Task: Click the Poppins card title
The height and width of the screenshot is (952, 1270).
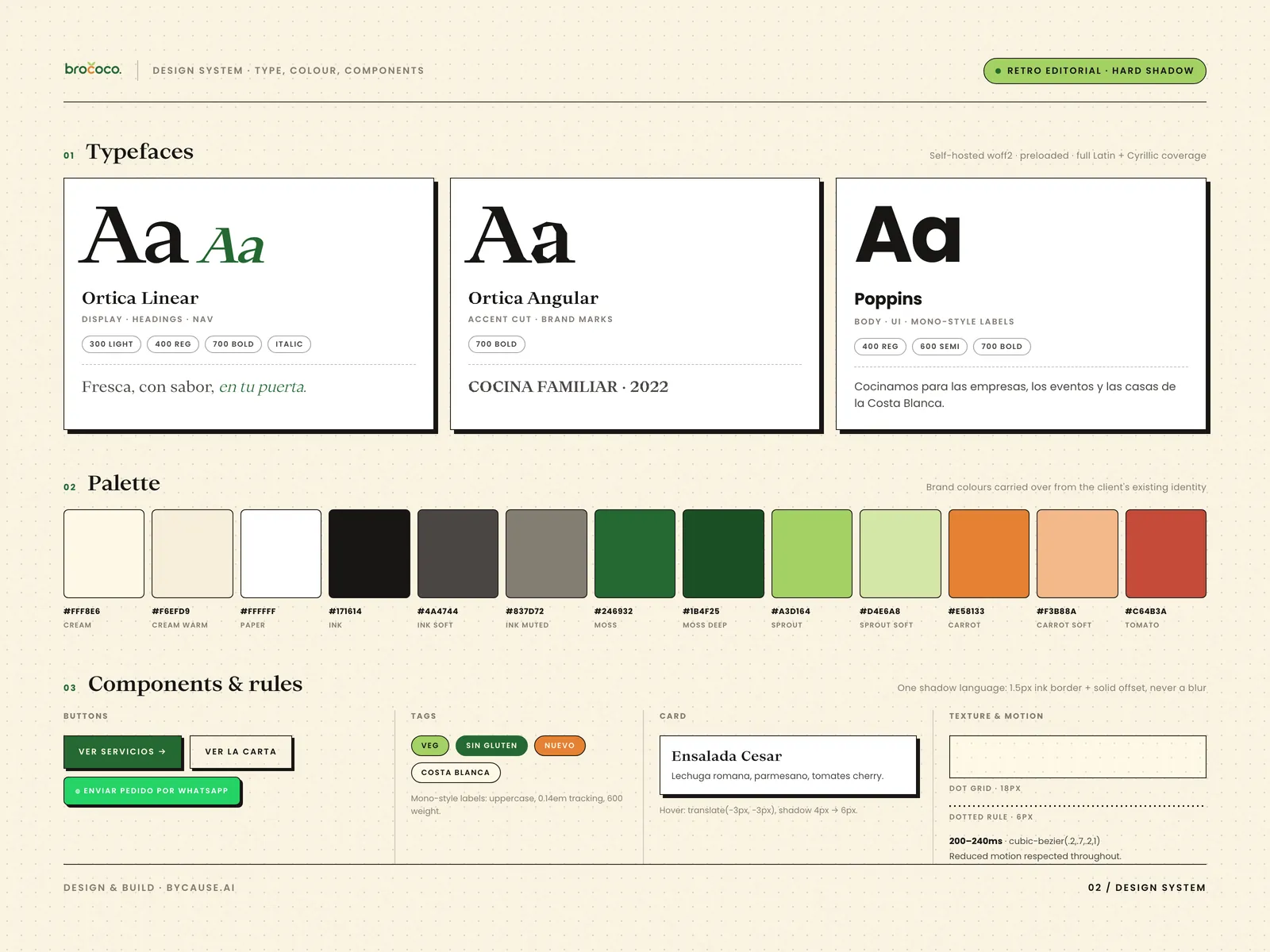Action: 888,299
